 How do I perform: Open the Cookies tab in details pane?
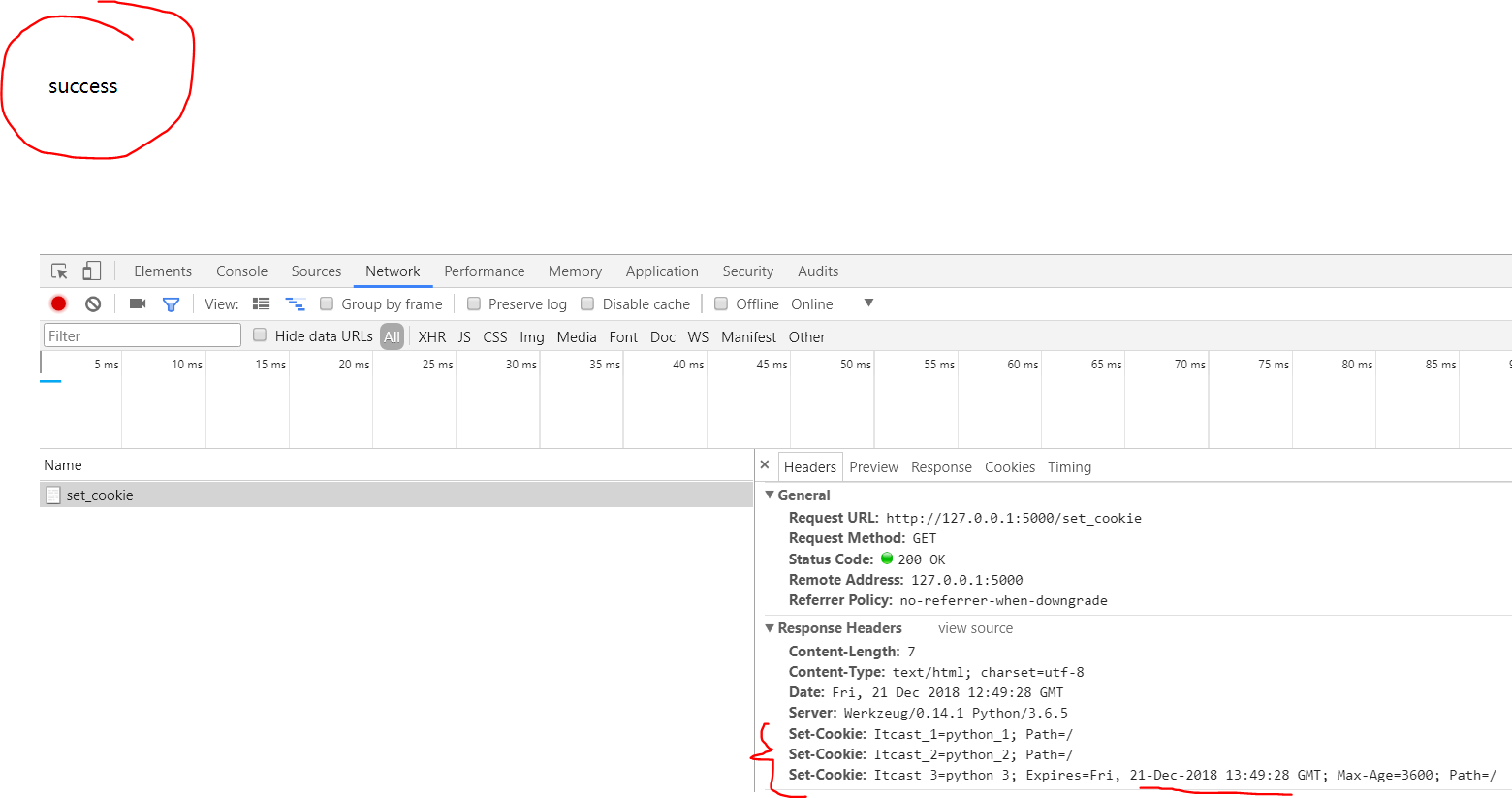1010,466
